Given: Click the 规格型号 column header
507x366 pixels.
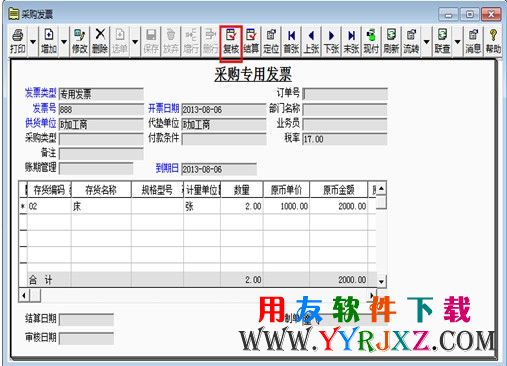Looking at the screenshot, I should [157, 190].
